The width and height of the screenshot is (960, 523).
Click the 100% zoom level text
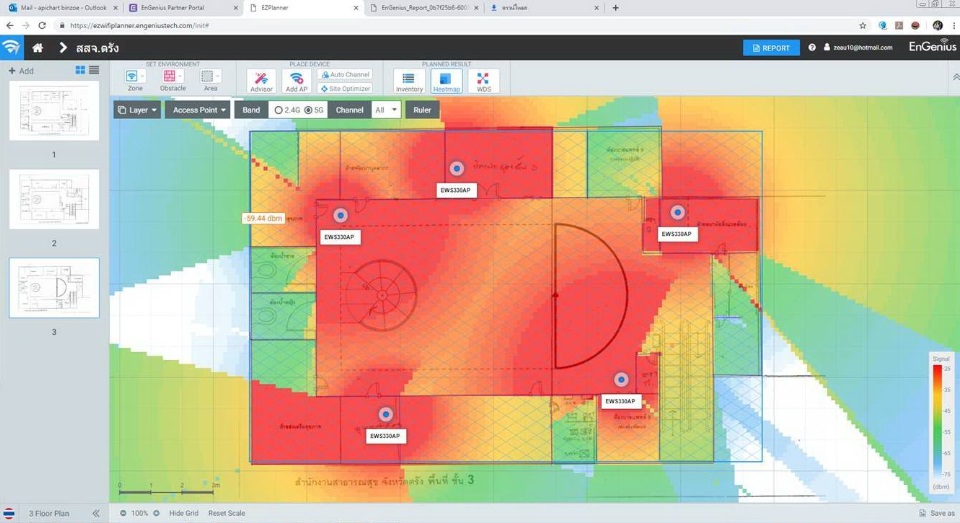click(x=140, y=513)
